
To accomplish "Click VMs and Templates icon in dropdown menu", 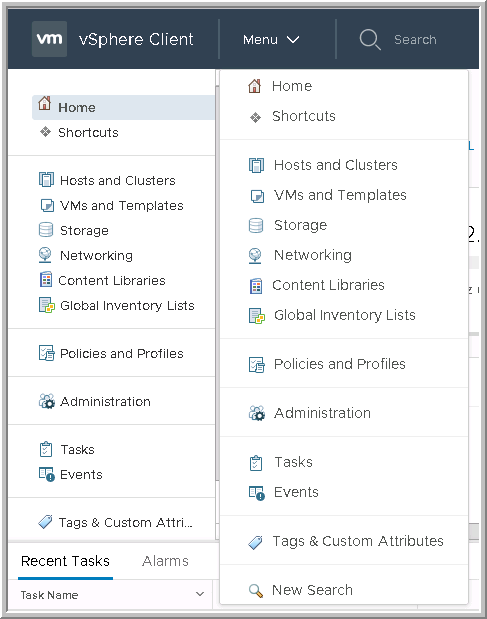I will [x=257, y=196].
